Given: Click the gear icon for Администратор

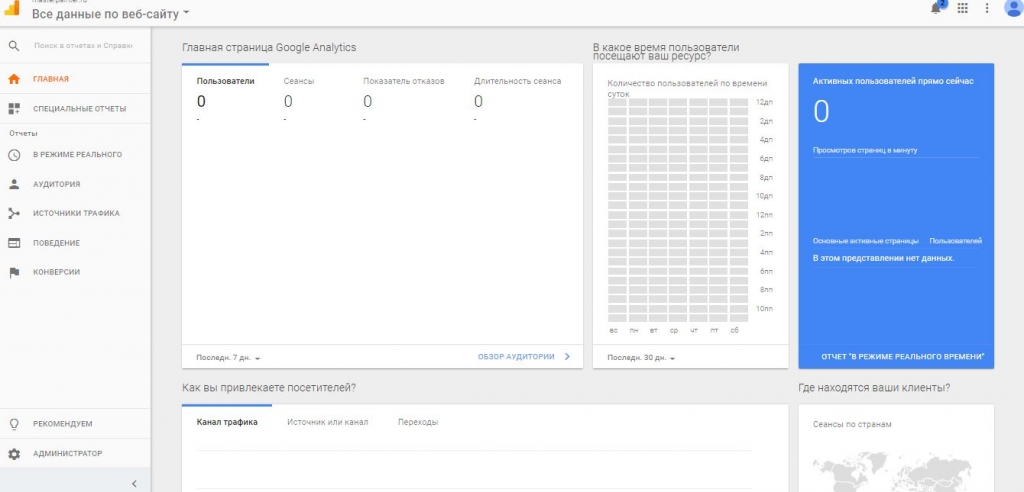Looking at the screenshot, I should 14,453.
